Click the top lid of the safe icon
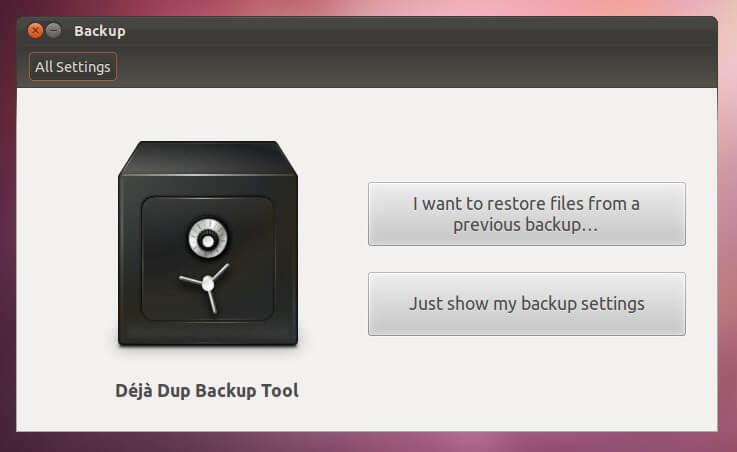Viewport: 737px width, 452px height. pyautogui.click(x=207, y=158)
